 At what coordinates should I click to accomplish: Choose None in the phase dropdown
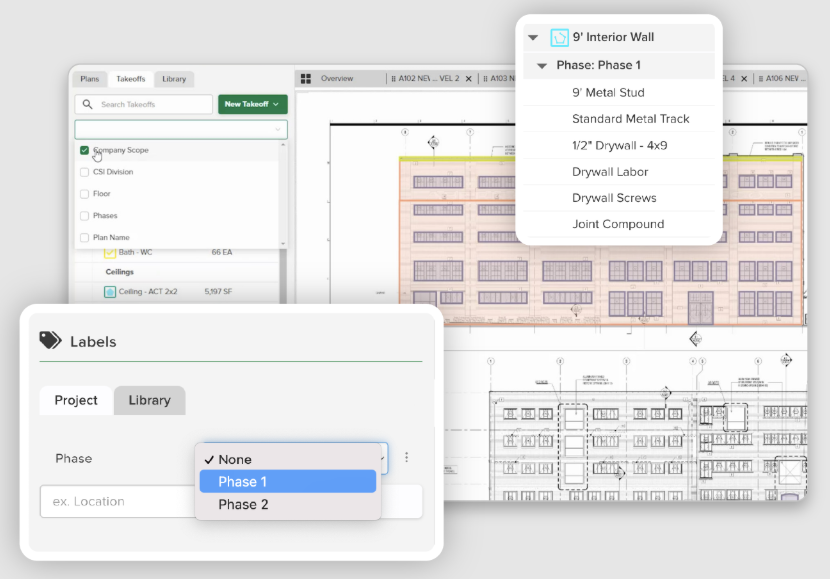coord(287,459)
